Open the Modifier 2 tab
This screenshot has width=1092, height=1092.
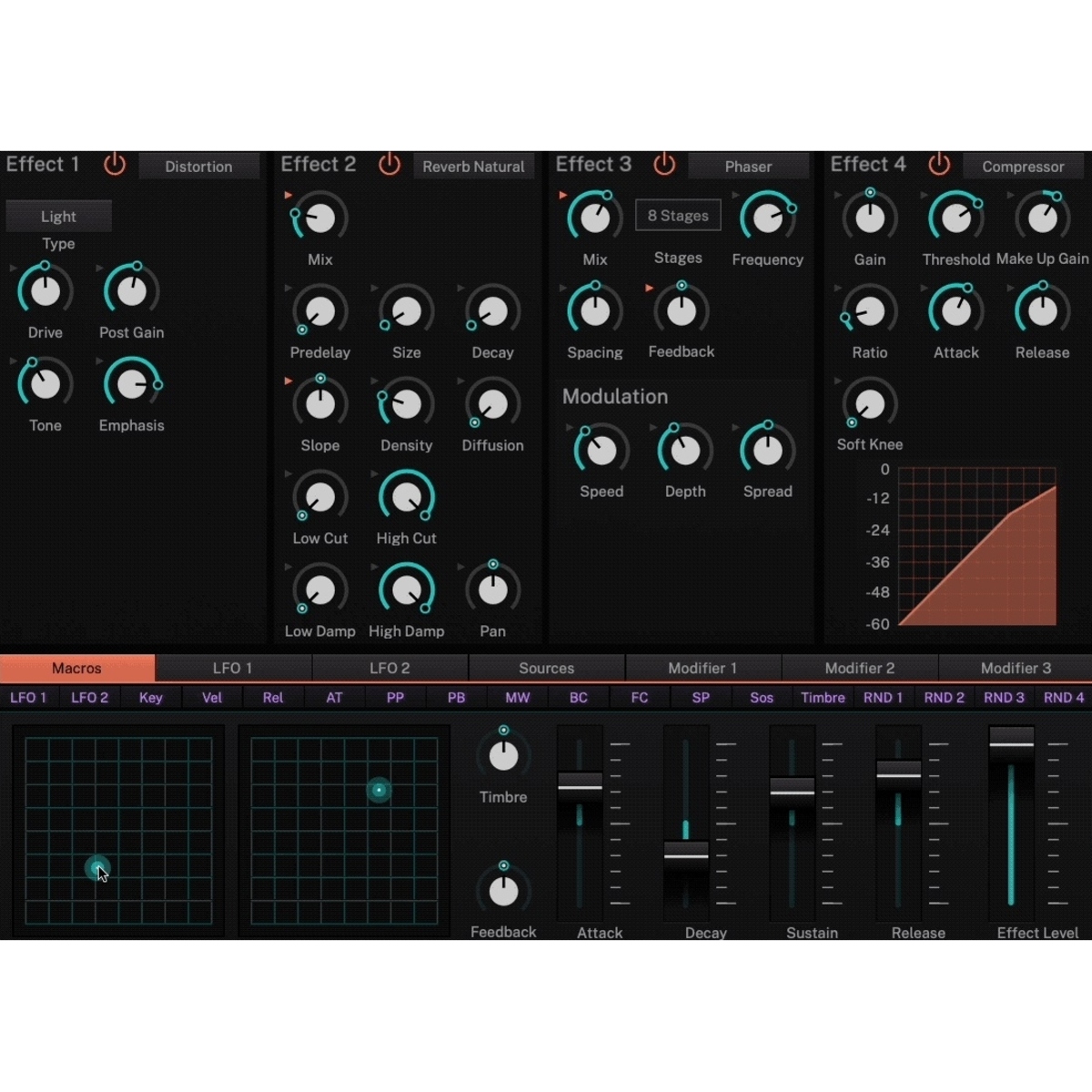[859, 668]
